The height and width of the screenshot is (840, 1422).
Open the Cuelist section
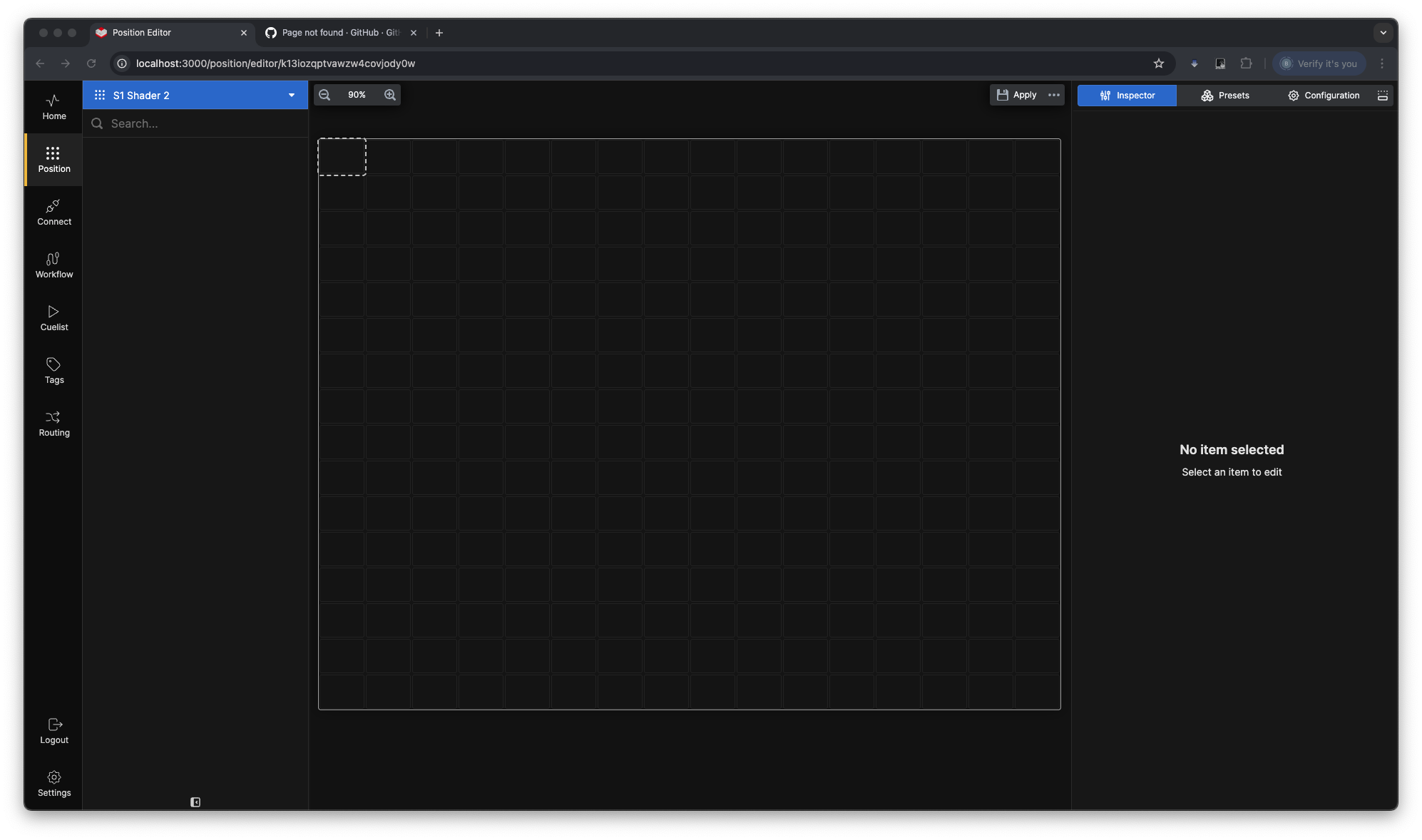(x=53, y=318)
